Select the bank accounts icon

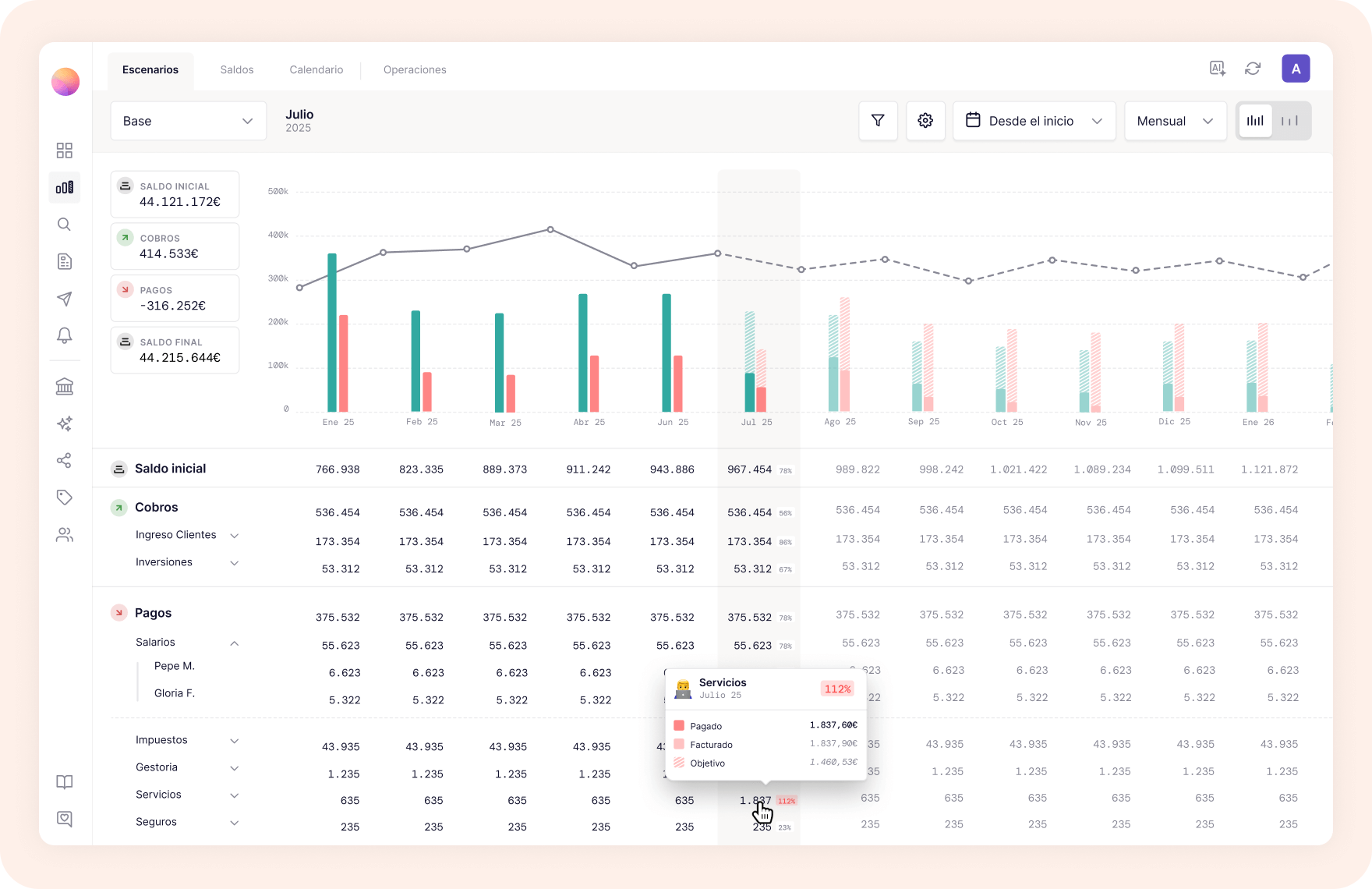65,386
